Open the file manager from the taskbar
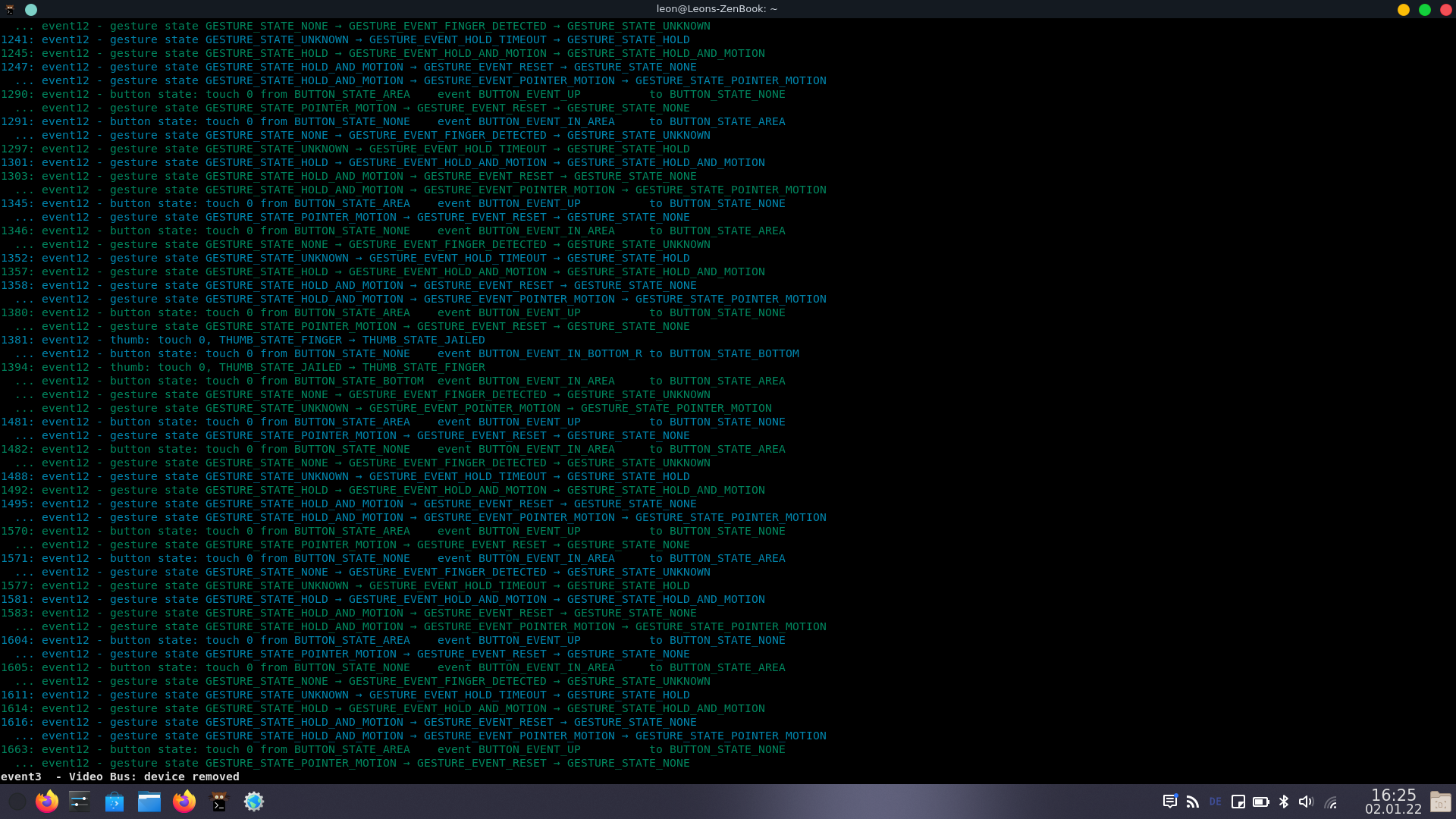 pos(149,802)
